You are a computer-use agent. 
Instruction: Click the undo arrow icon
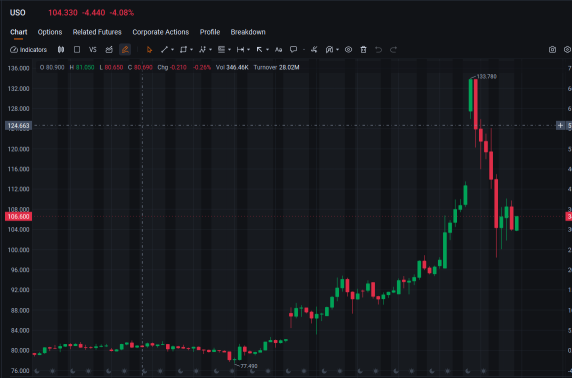(378, 50)
